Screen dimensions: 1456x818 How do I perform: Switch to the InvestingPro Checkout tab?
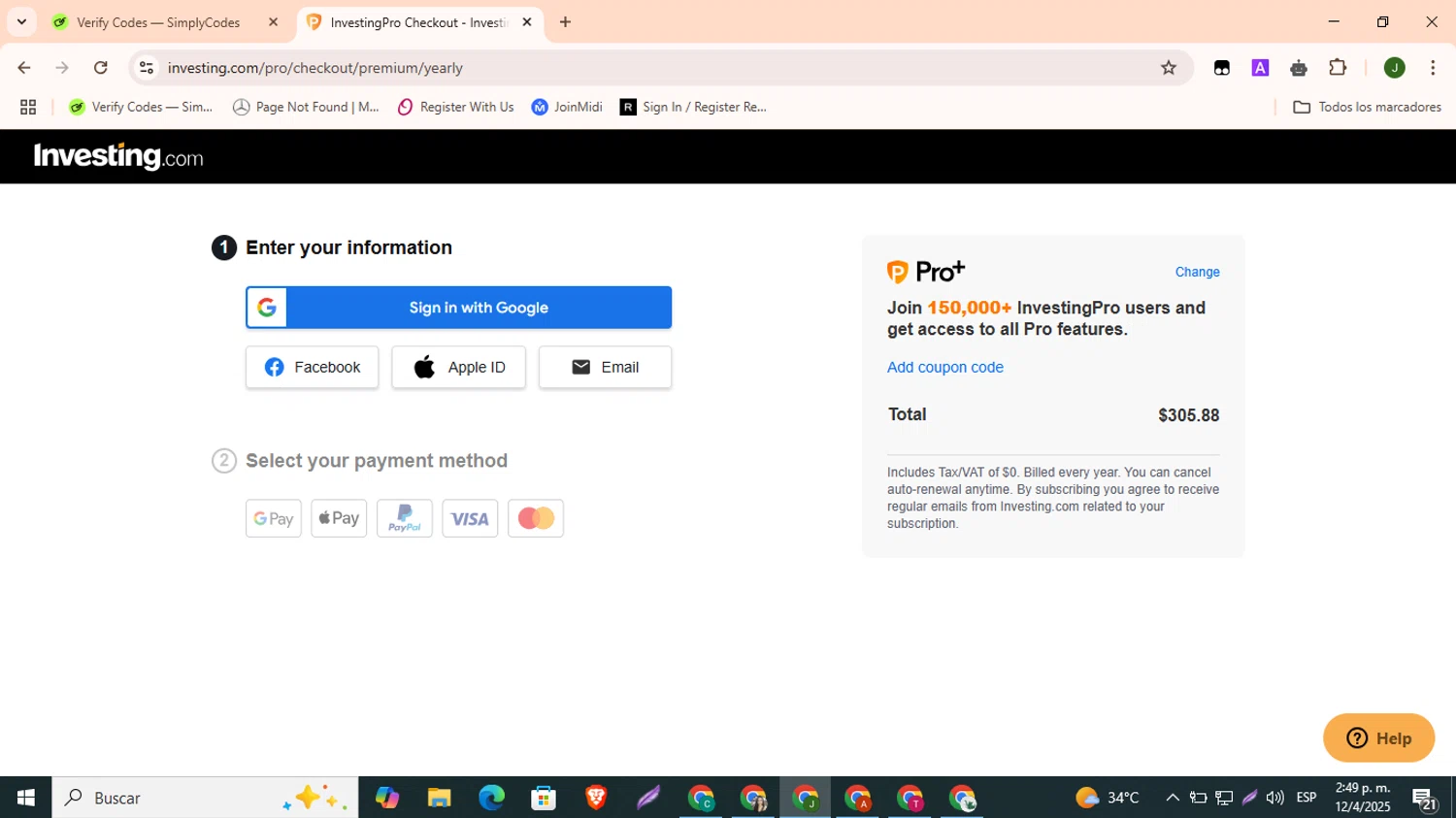click(x=418, y=22)
